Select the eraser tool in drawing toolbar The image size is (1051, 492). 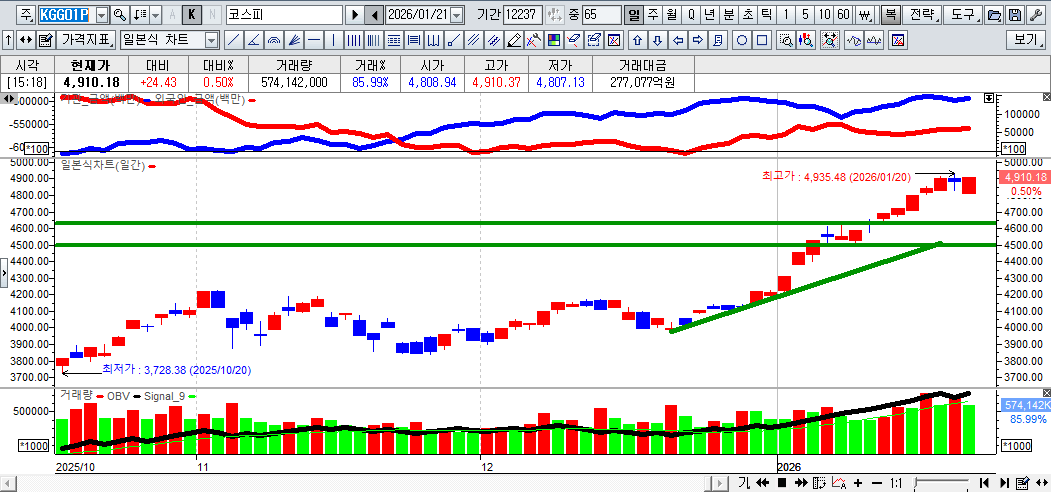point(574,40)
